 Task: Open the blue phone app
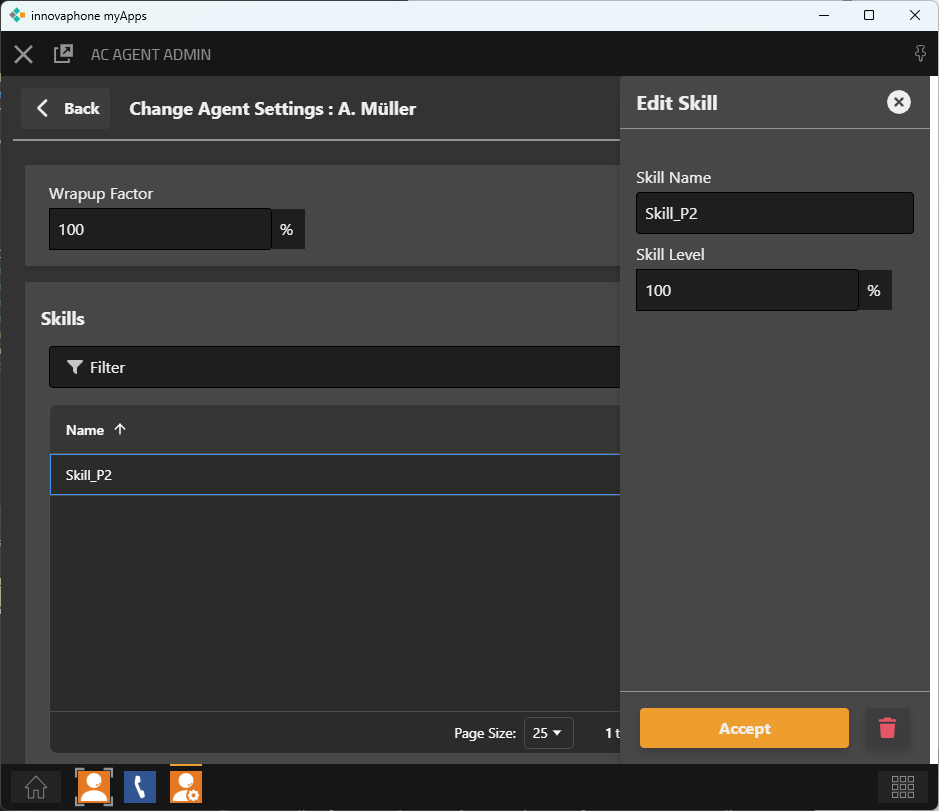click(140, 787)
